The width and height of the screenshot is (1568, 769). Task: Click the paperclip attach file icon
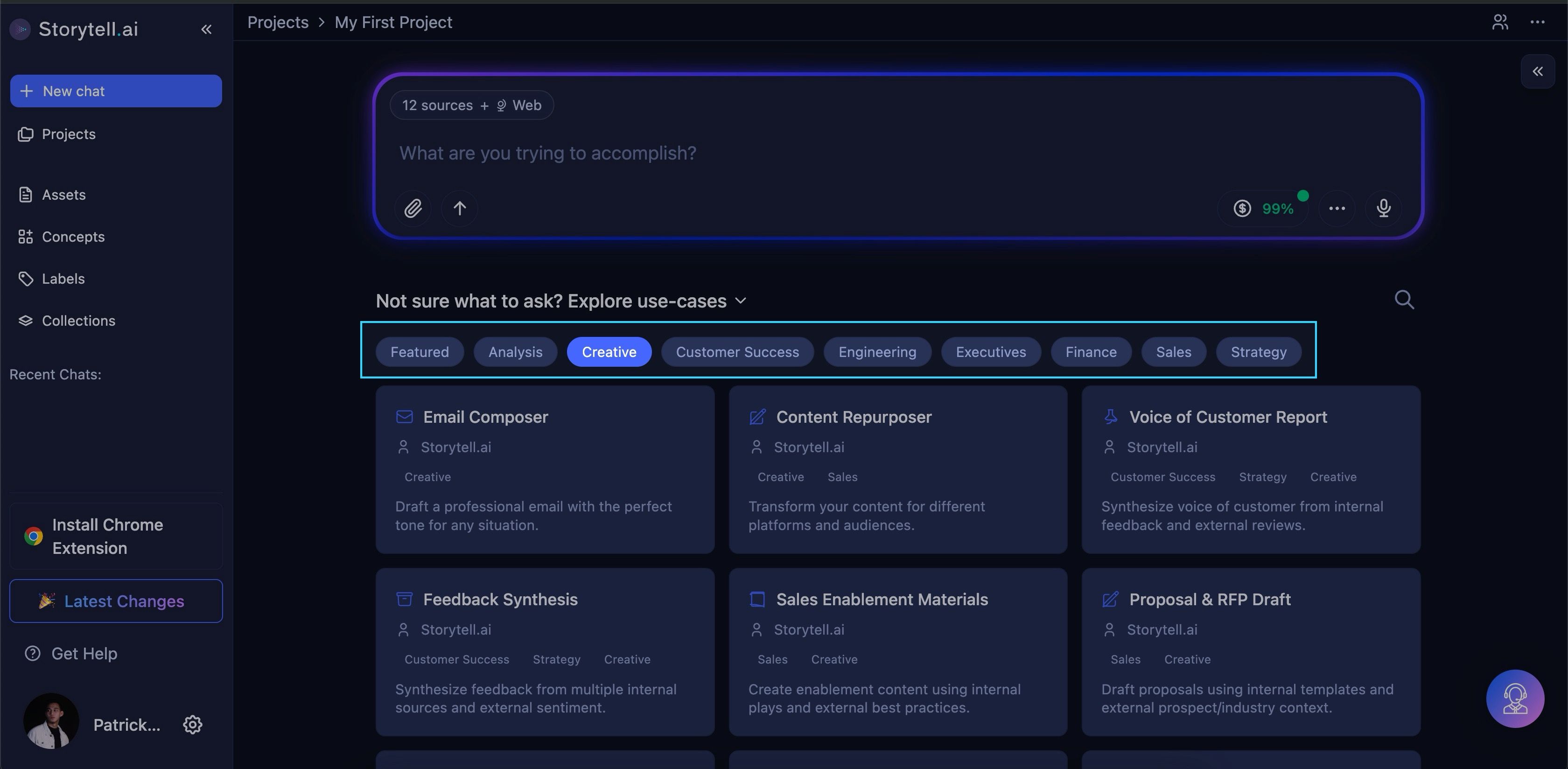pos(413,208)
